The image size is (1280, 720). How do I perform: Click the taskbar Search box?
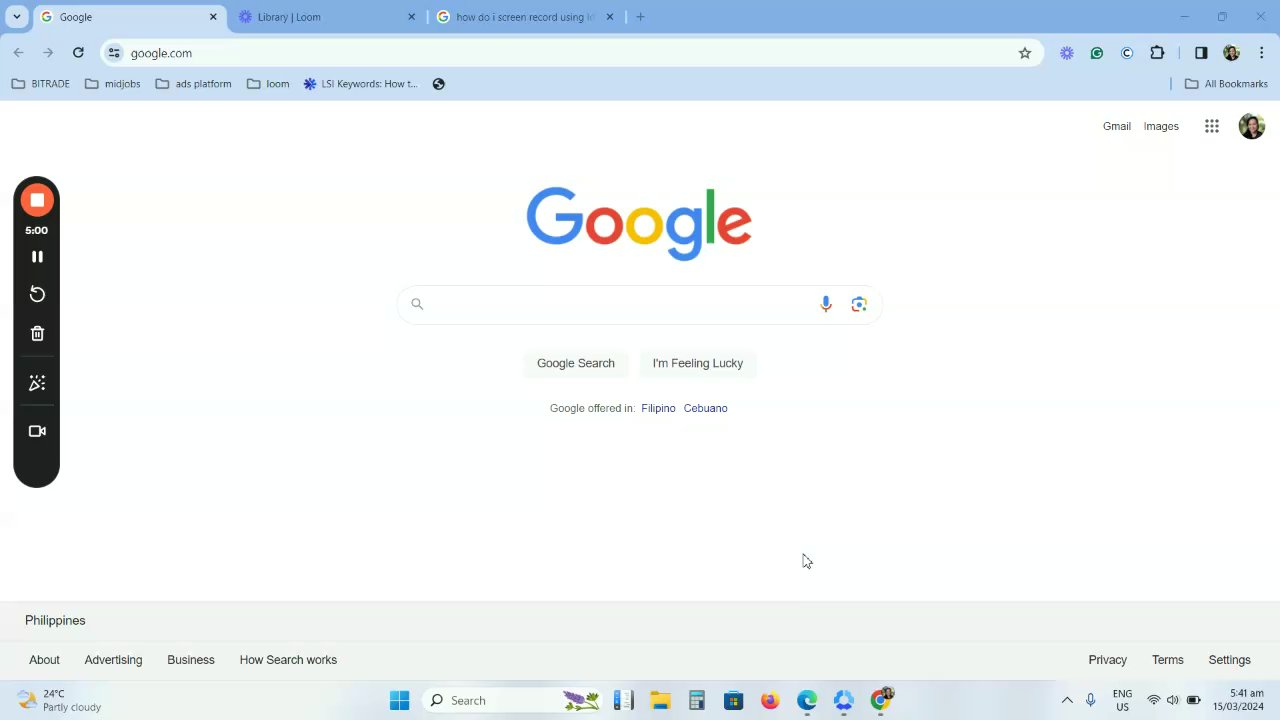pos(512,700)
